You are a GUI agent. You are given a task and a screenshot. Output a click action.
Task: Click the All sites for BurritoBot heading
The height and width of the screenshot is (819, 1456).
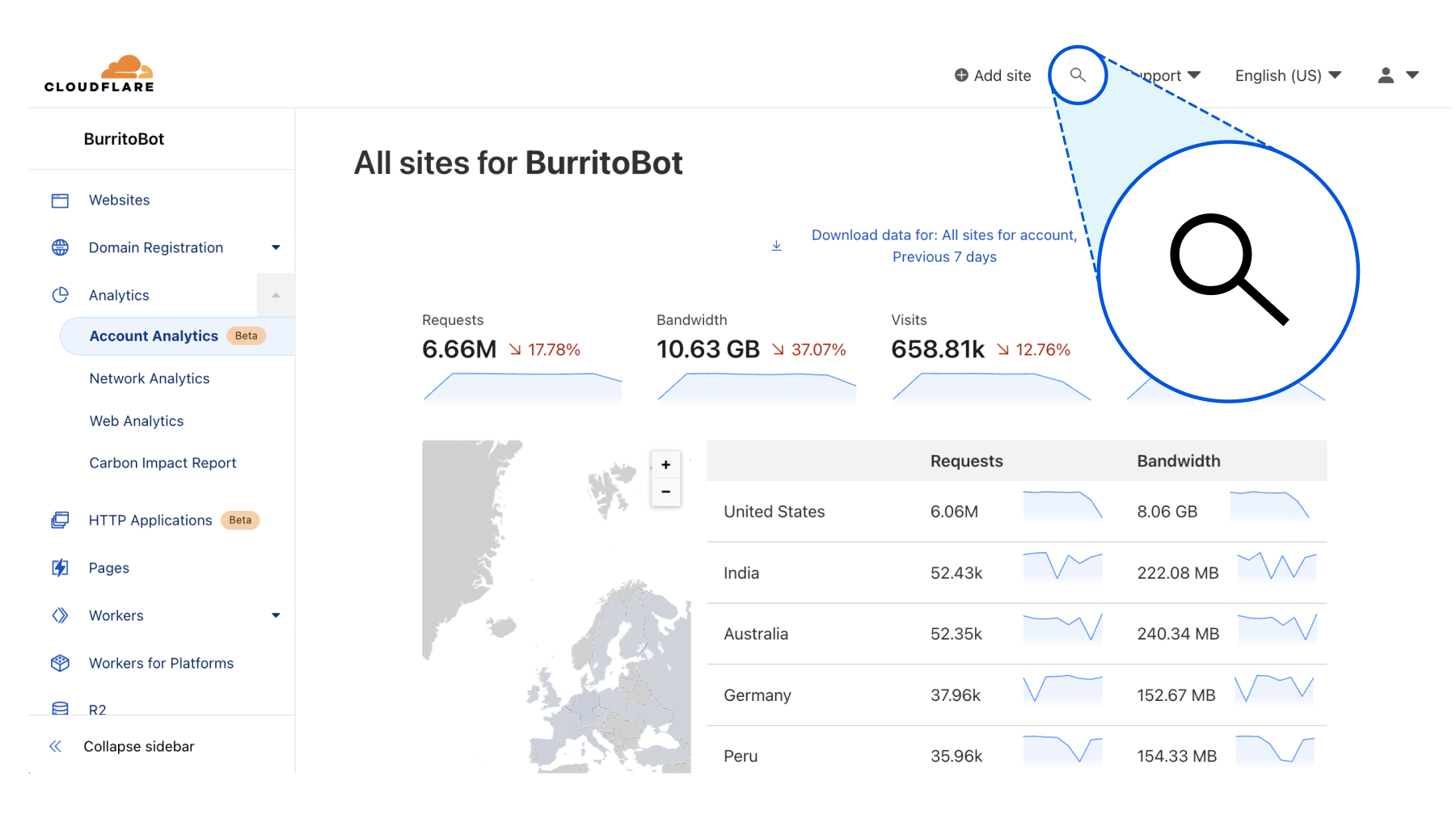(518, 163)
